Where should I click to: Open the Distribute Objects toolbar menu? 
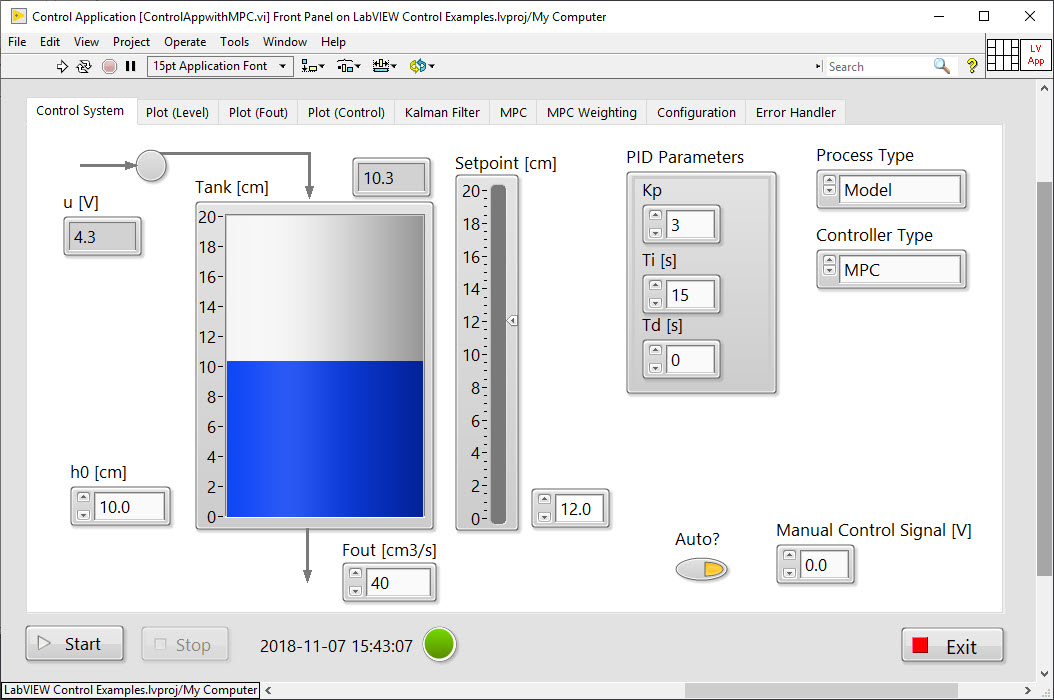coord(349,66)
